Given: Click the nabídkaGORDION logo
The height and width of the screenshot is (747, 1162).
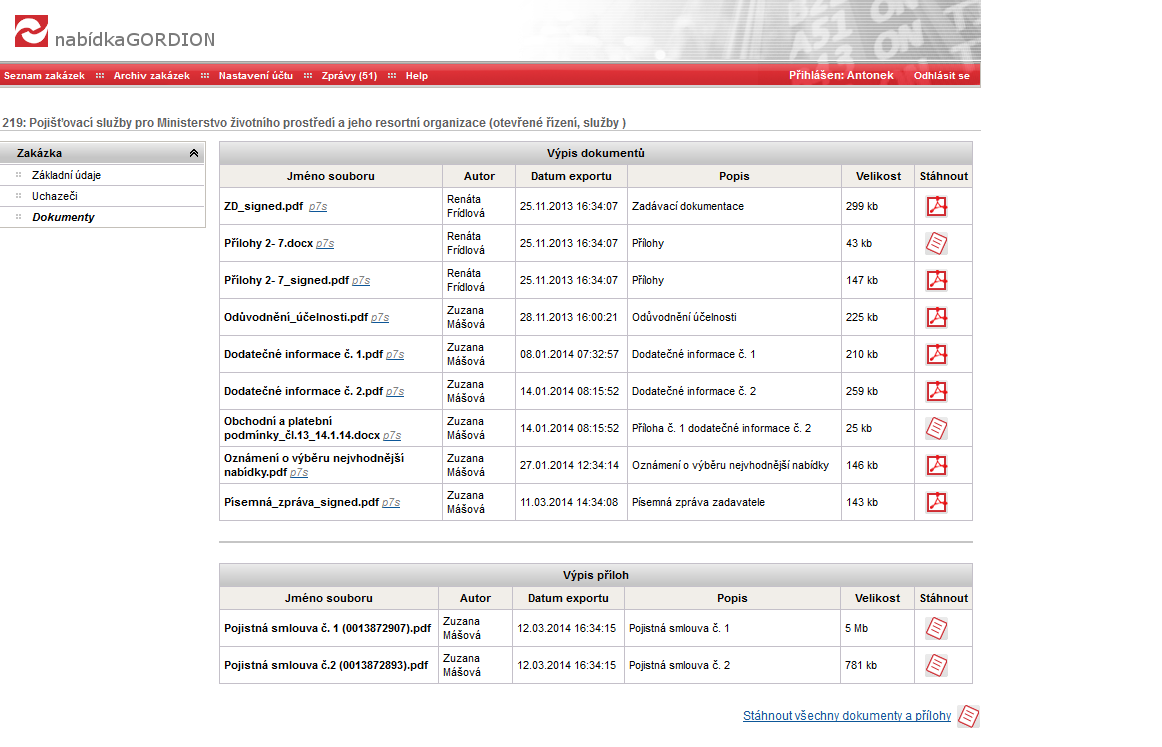Looking at the screenshot, I should [114, 36].
